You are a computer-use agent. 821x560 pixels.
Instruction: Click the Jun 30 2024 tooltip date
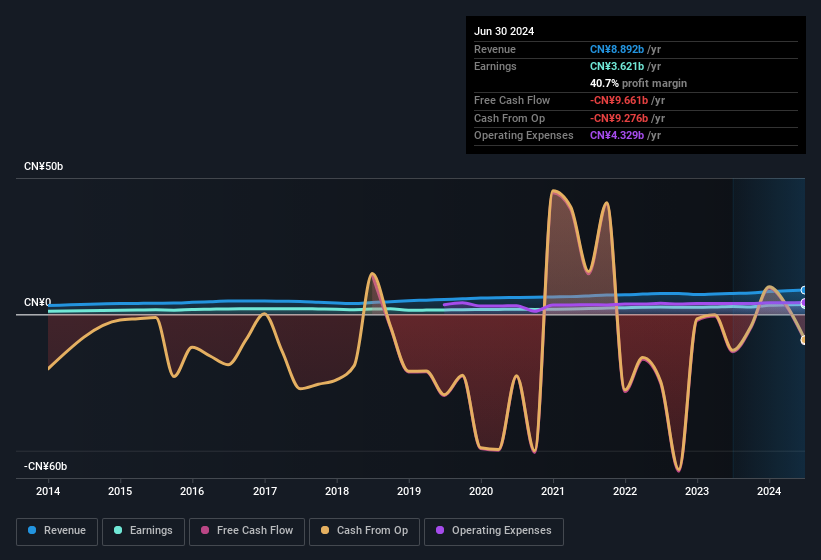click(504, 31)
